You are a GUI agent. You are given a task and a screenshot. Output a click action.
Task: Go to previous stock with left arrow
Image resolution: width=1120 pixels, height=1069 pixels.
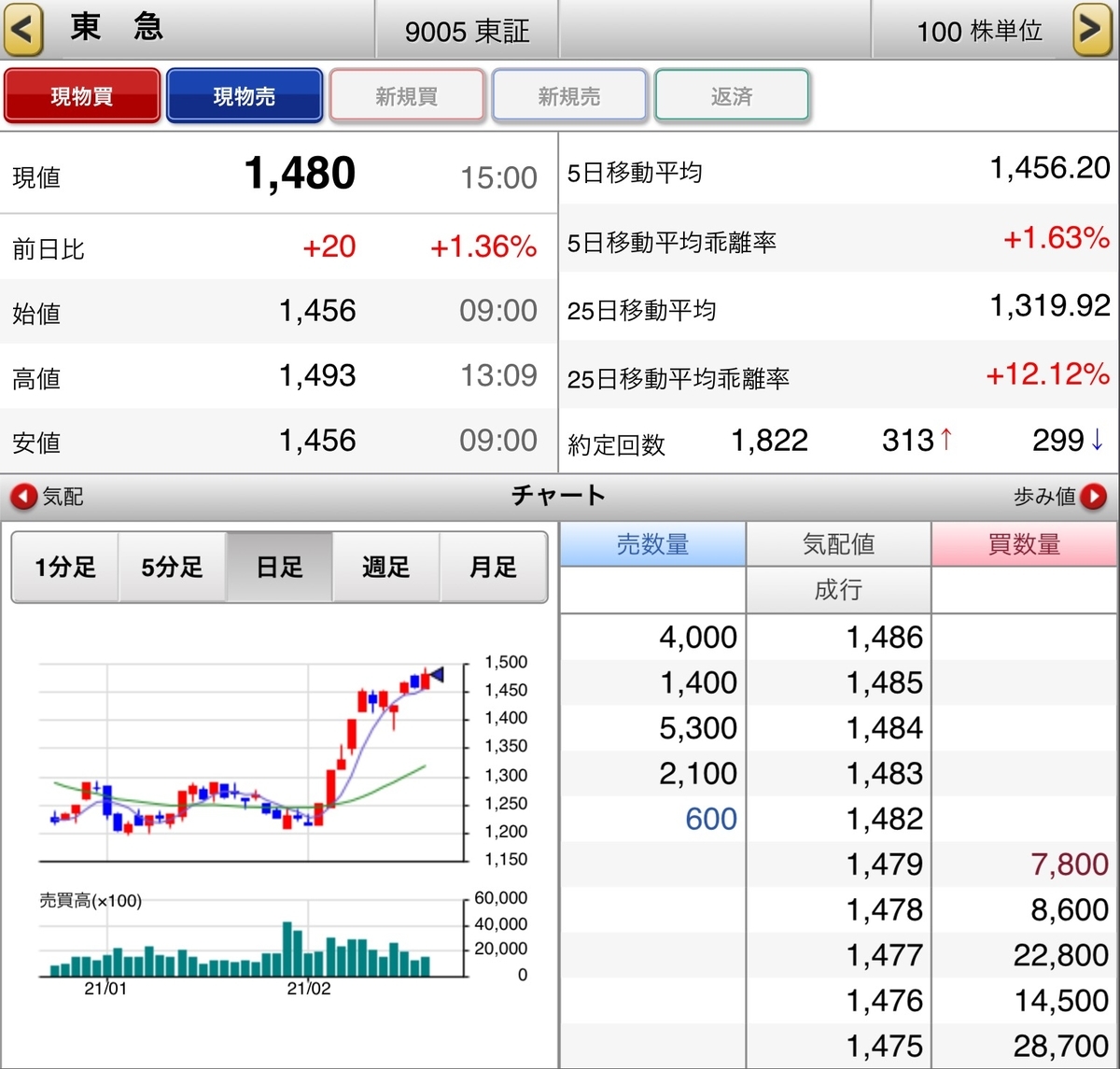click(x=23, y=29)
